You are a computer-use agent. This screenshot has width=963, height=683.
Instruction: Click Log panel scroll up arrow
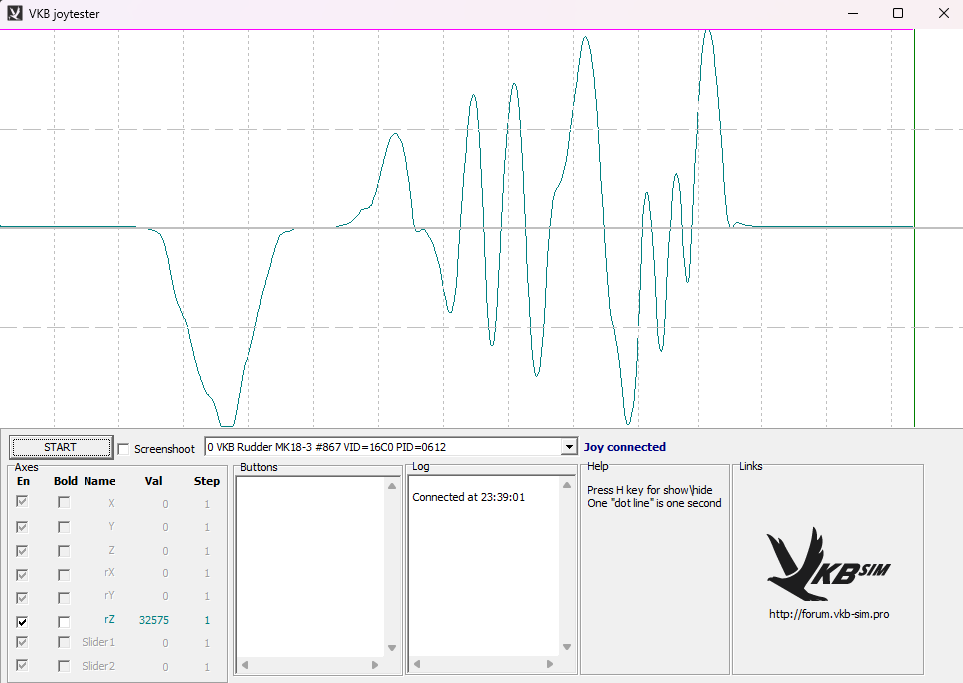[x=566, y=486]
